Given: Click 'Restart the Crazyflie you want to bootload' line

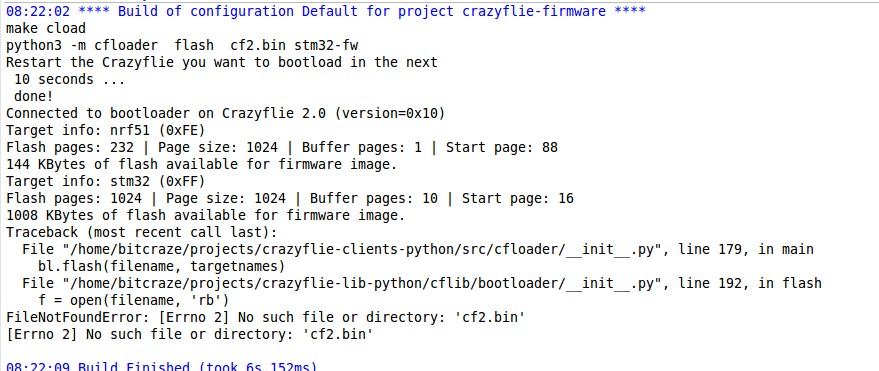Looking at the screenshot, I should (222, 62).
